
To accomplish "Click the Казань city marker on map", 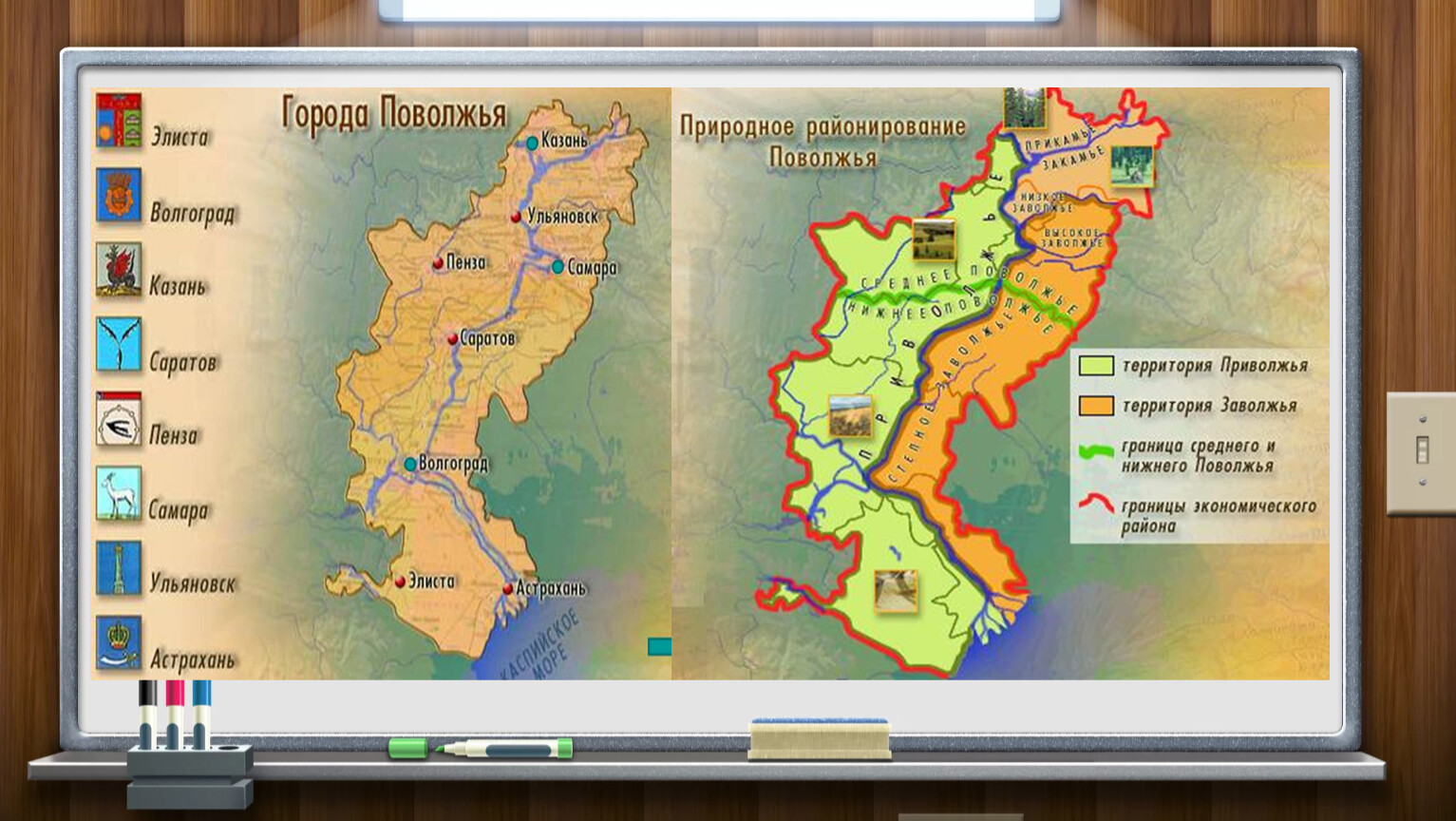I will click(x=532, y=143).
